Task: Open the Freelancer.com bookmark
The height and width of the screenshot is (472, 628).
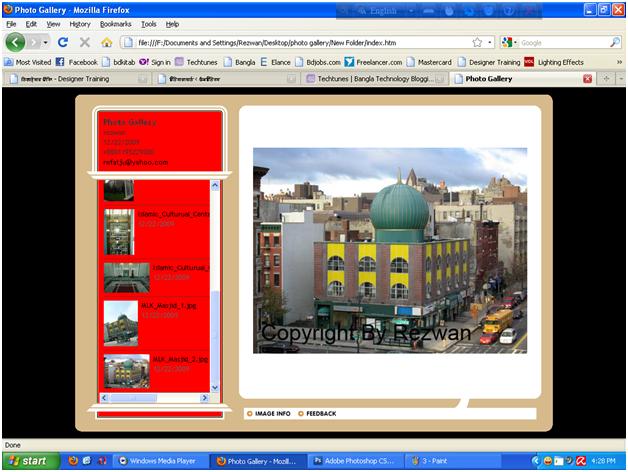Action: [x=373, y=62]
